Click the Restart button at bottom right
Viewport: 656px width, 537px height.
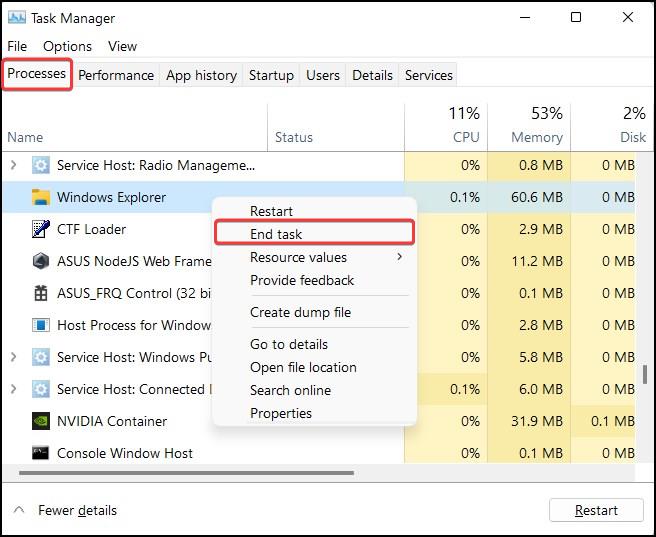tap(596, 510)
